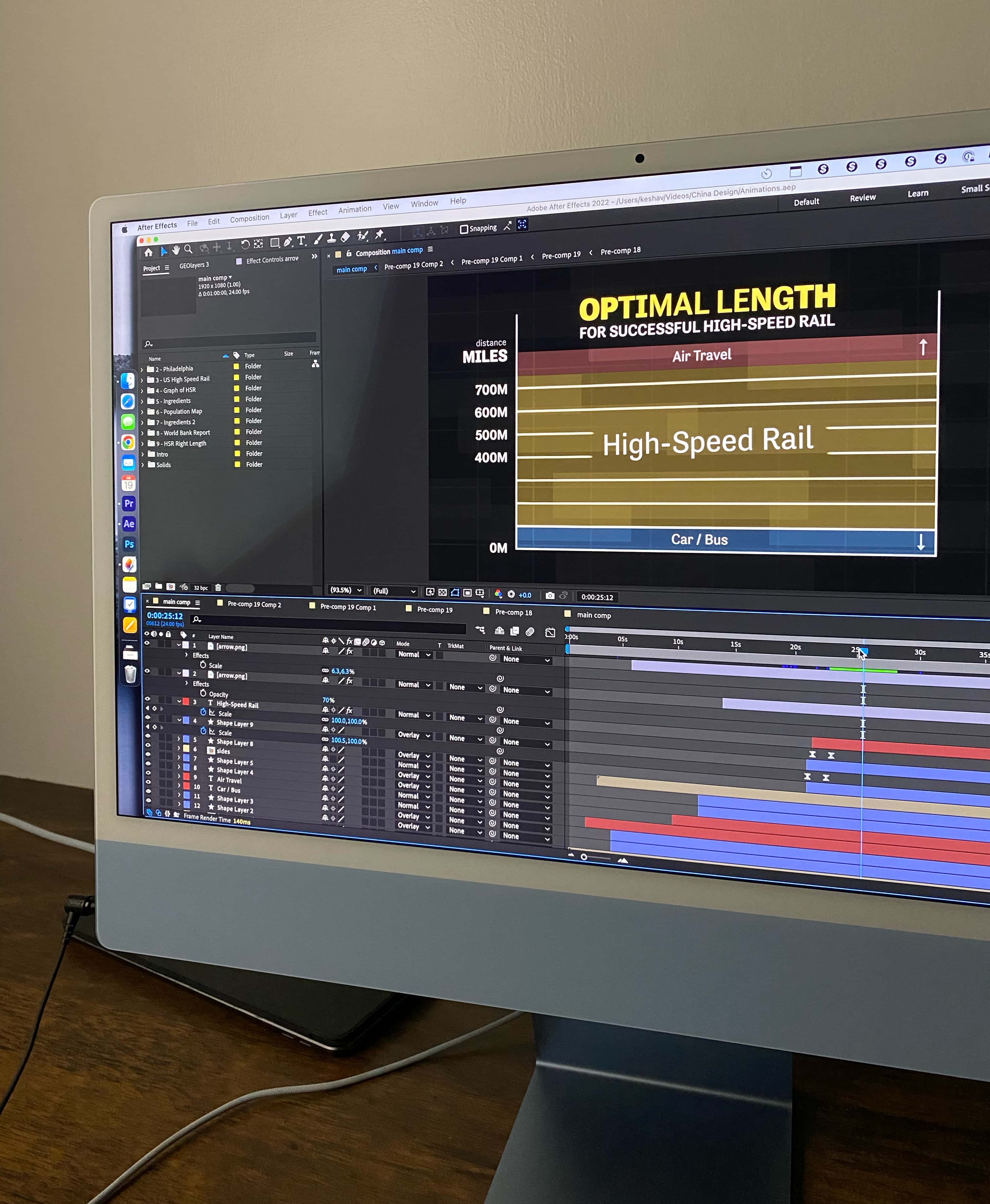Image resolution: width=990 pixels, height=1204 pixels.
Task: Select the Eraser tool
Action: 345,237
